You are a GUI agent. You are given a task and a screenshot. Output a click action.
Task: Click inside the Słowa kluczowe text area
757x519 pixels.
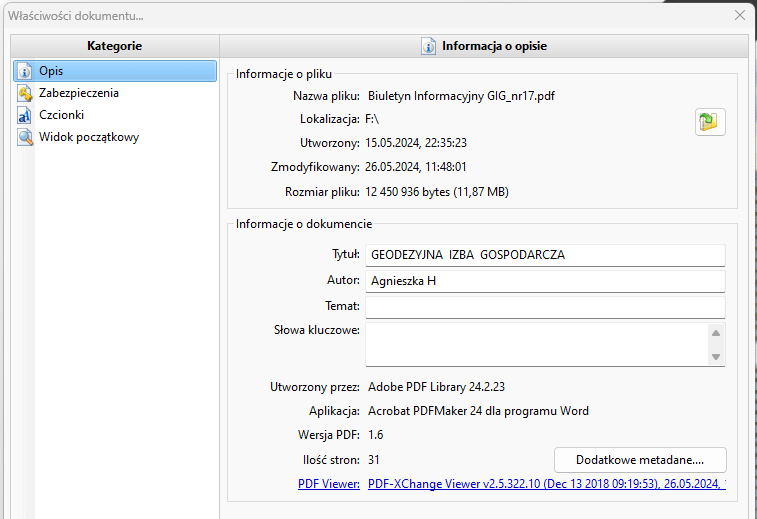click(x=535, y=344)
